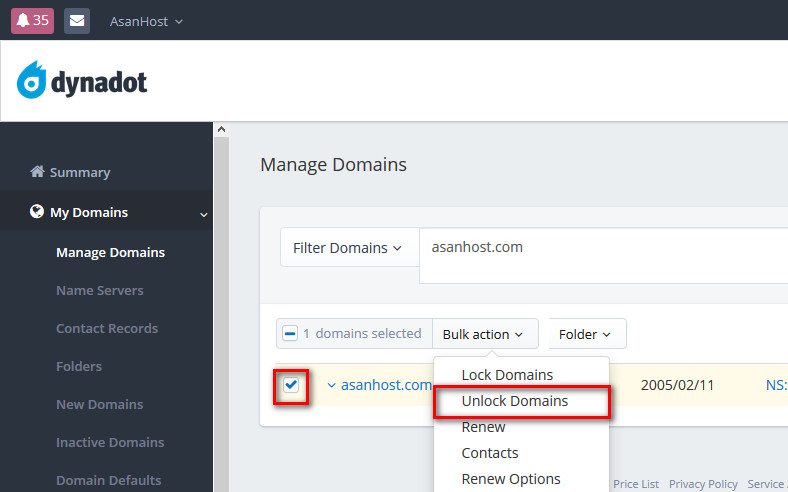Choose Renew Options in Bulk action menu

coord(511,479)
